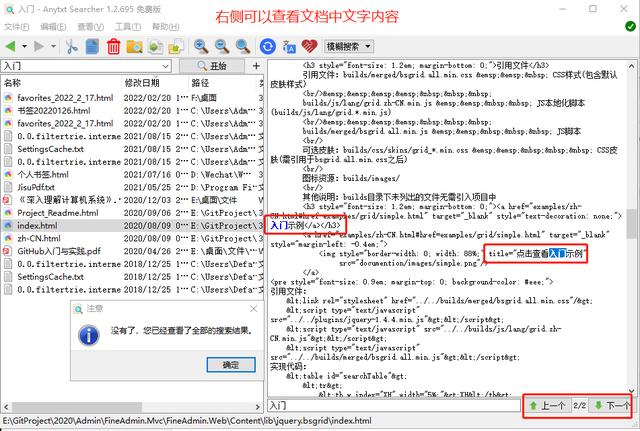Click the main search keyword field

tap(81, 66)
